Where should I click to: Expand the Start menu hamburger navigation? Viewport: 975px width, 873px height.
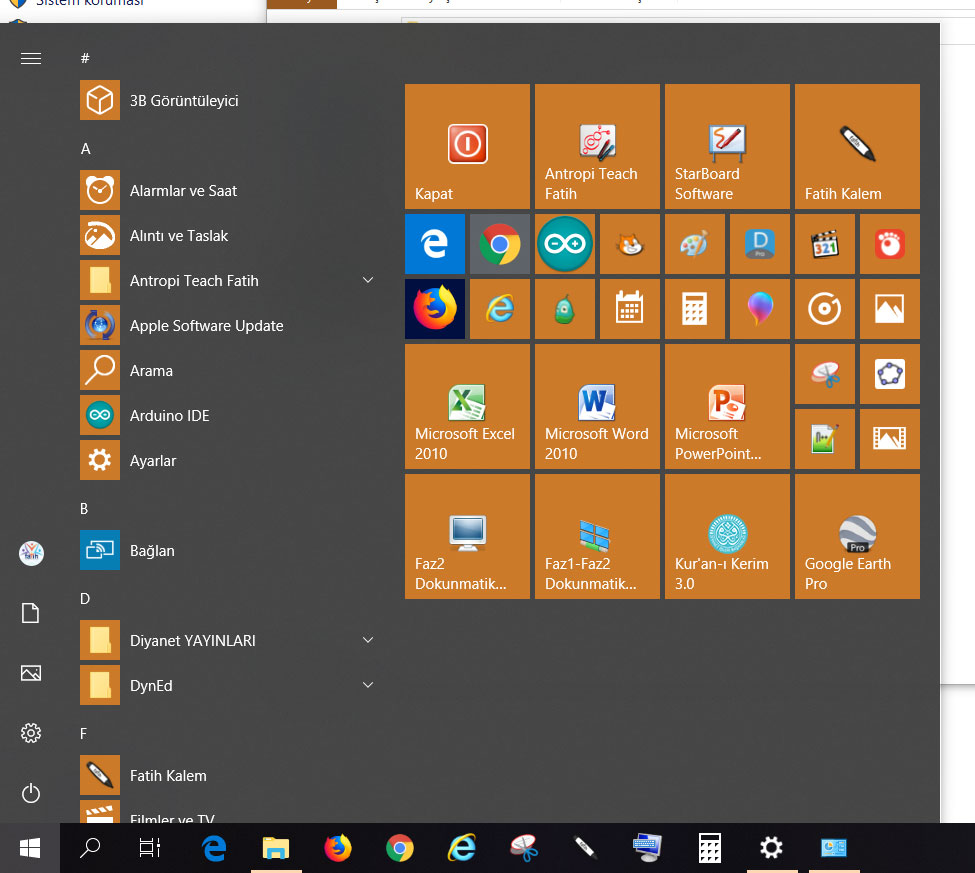31,58
